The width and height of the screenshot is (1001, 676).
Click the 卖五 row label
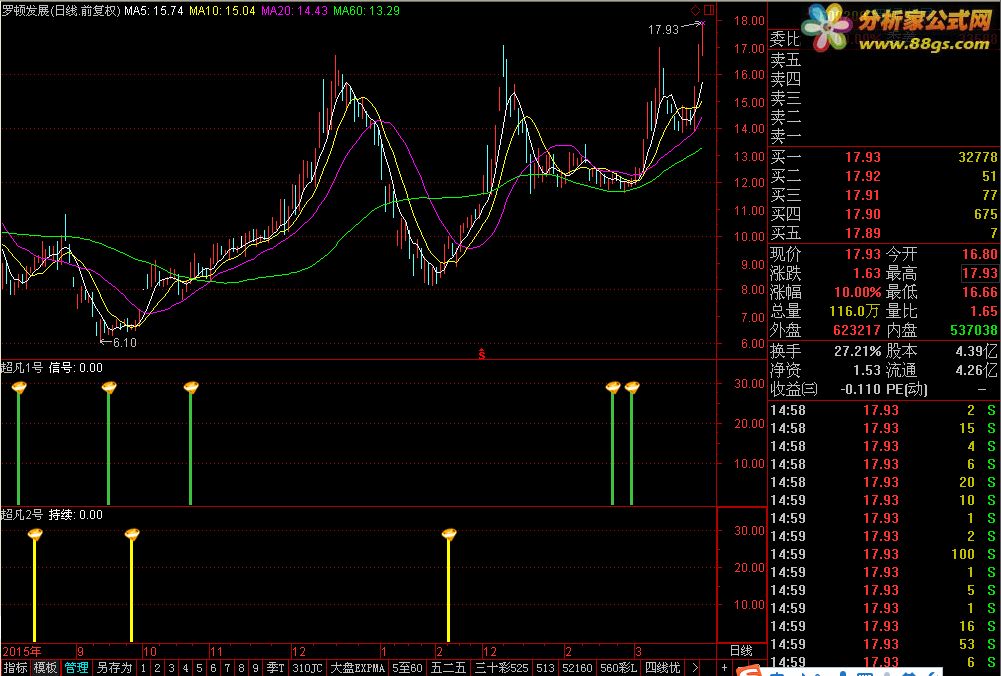(785, 59)
